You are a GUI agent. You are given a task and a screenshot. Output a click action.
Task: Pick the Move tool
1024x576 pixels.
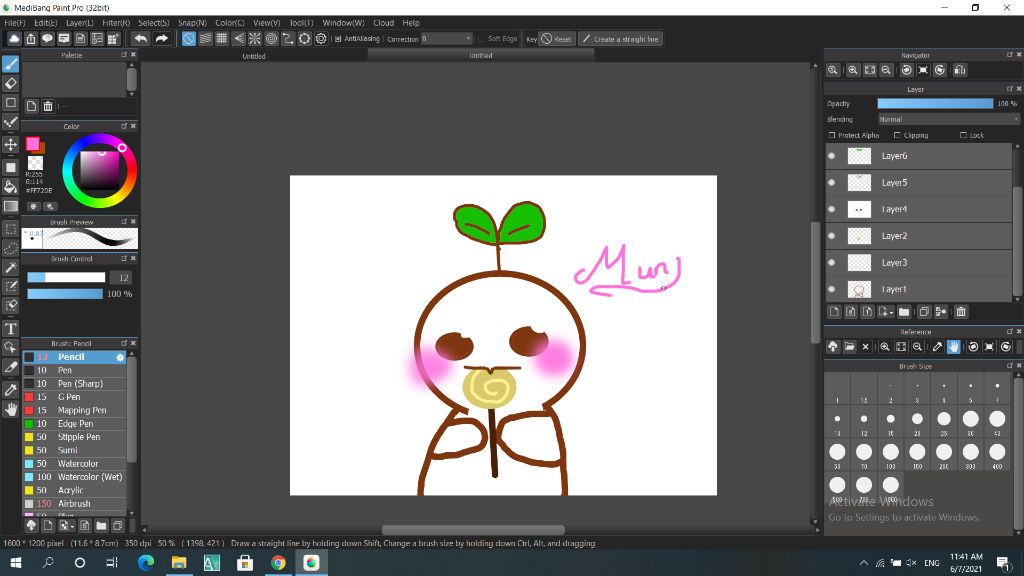(x=11, y=144)
